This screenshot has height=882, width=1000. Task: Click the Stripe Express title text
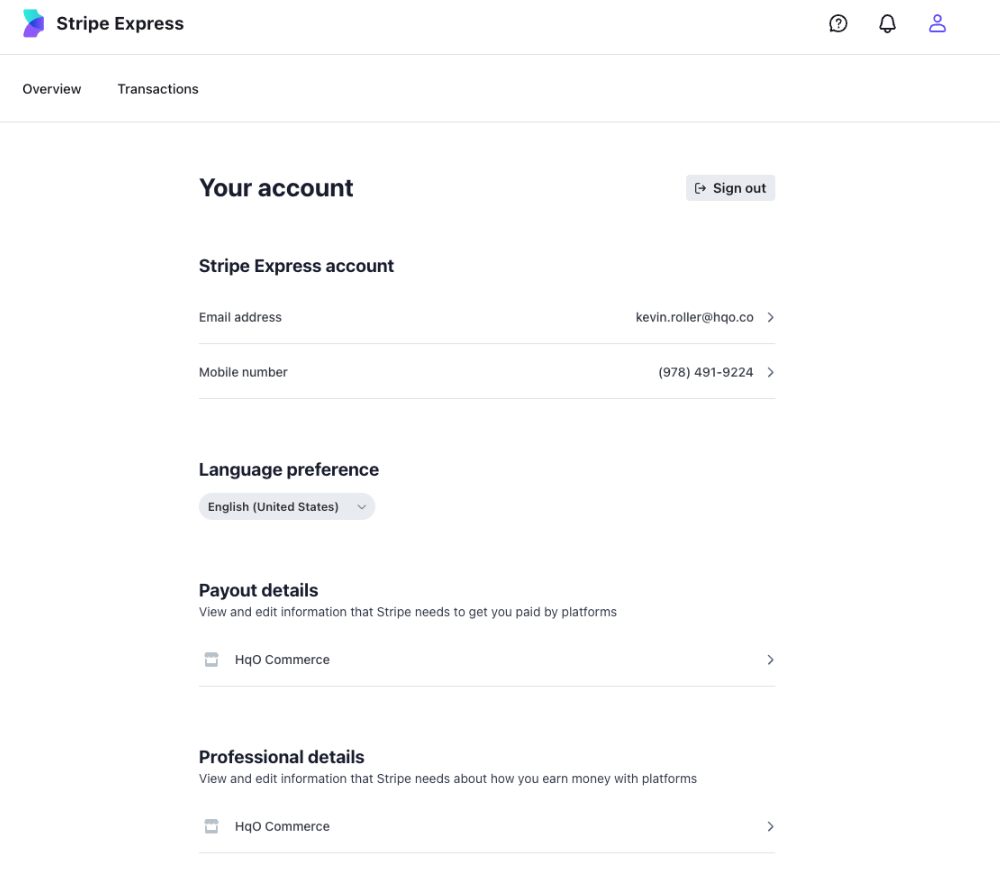point(120,24)
